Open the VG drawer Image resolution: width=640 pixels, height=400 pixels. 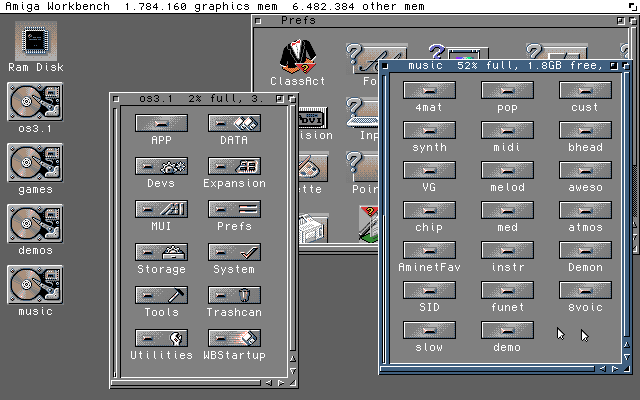click(429, 170)
